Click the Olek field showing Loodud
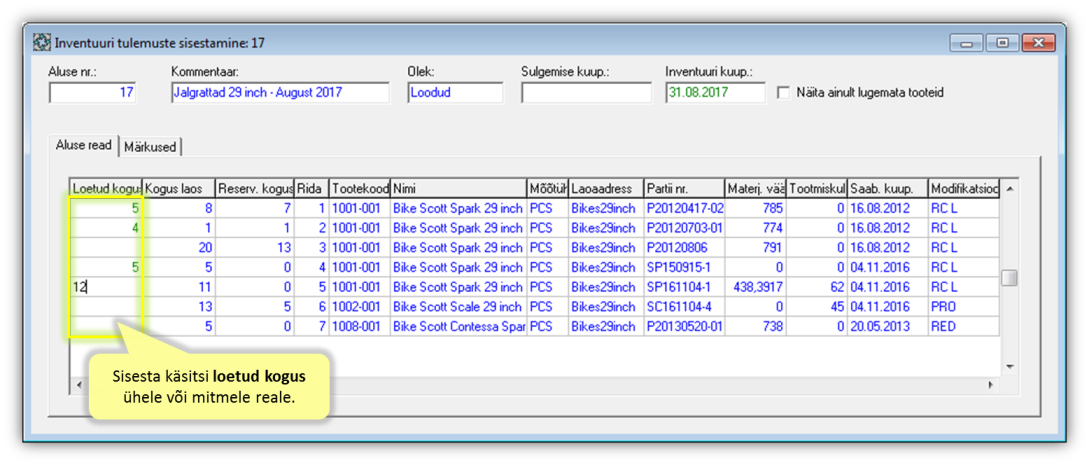1089x465 pixels. (455, 92)
